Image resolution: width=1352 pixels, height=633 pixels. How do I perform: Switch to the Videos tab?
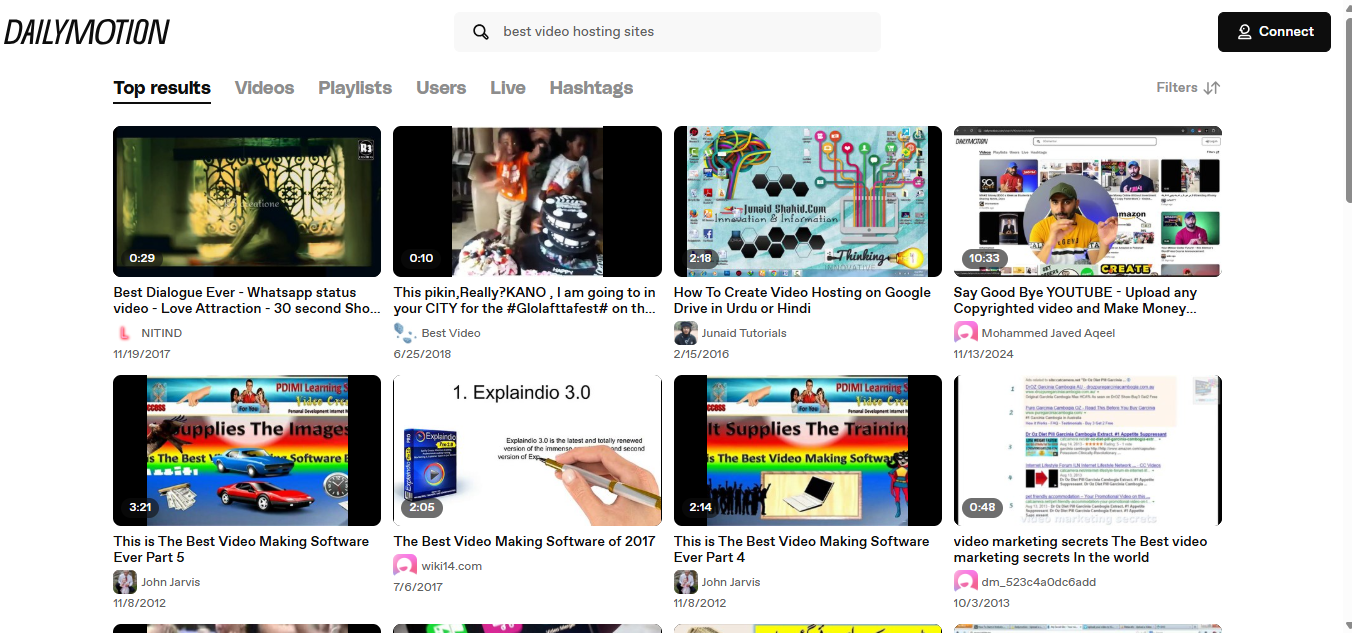coord(264,88)
